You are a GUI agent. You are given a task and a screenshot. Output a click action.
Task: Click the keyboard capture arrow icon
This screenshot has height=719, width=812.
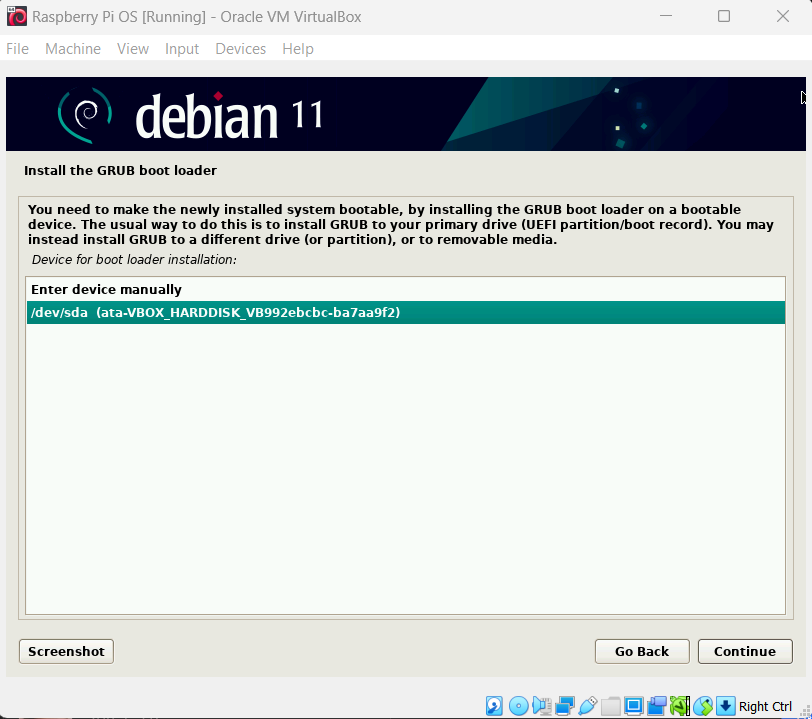726,706
